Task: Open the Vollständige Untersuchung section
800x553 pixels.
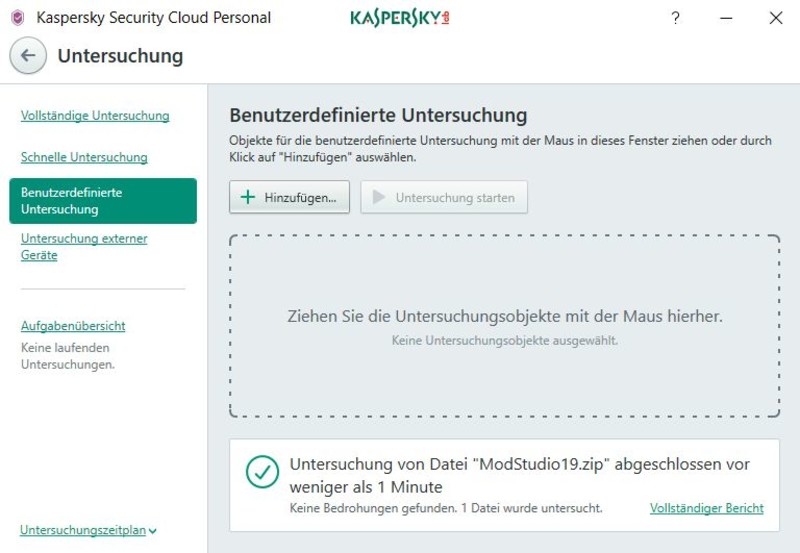Action: pos(95,116)
